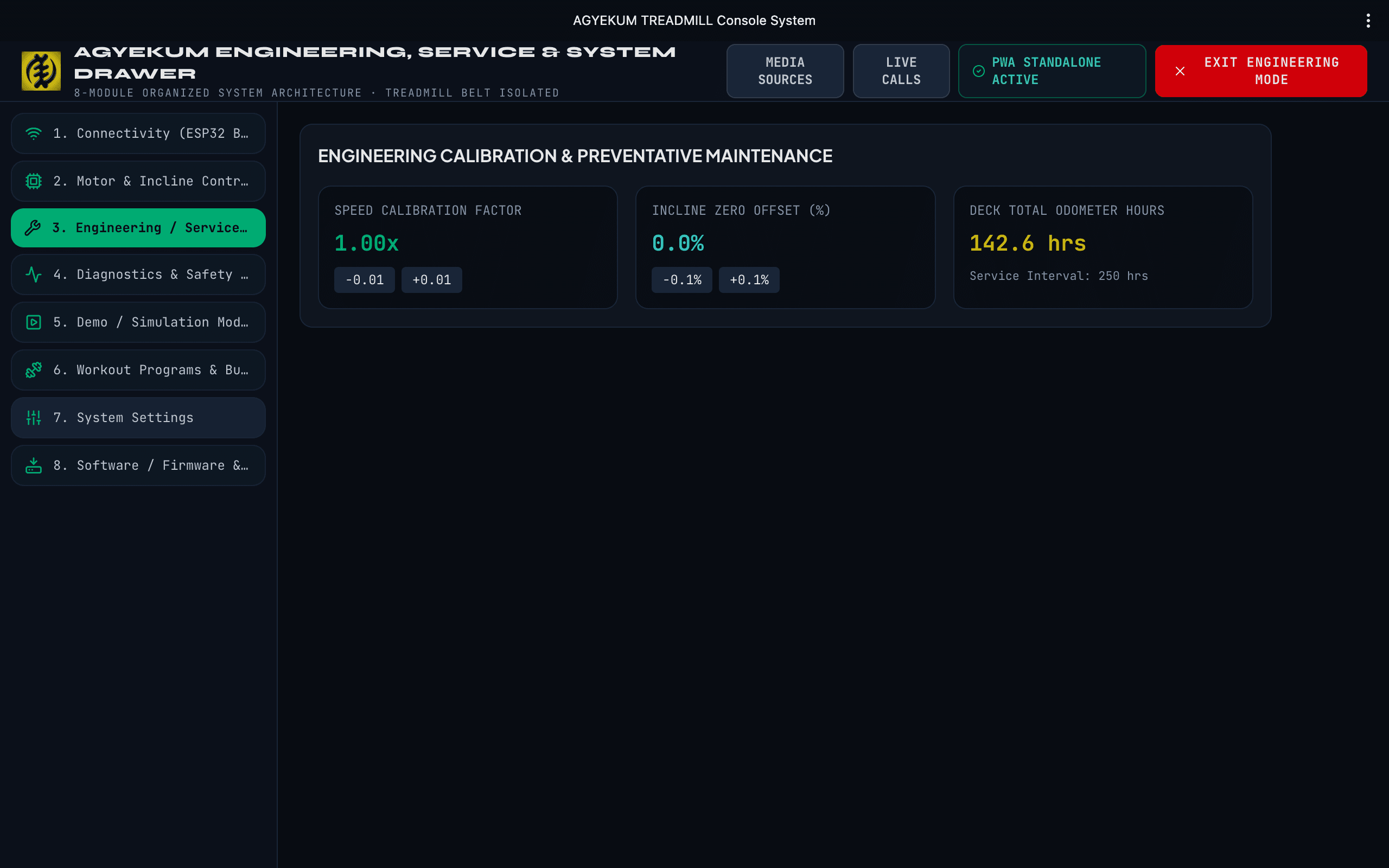Open the 1. Connectivity (ESP32) module
Screen dimensions: 1389x868
(138, 133)
